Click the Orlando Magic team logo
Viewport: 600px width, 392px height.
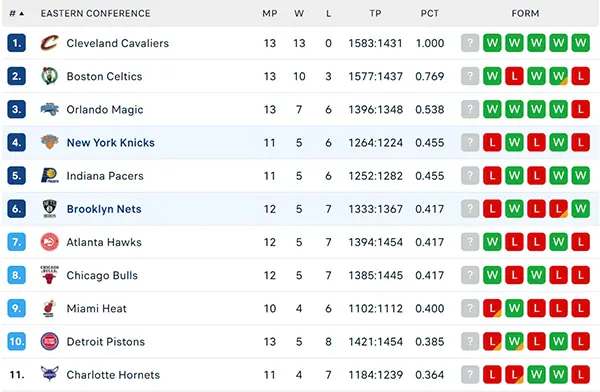pos(50,109)
